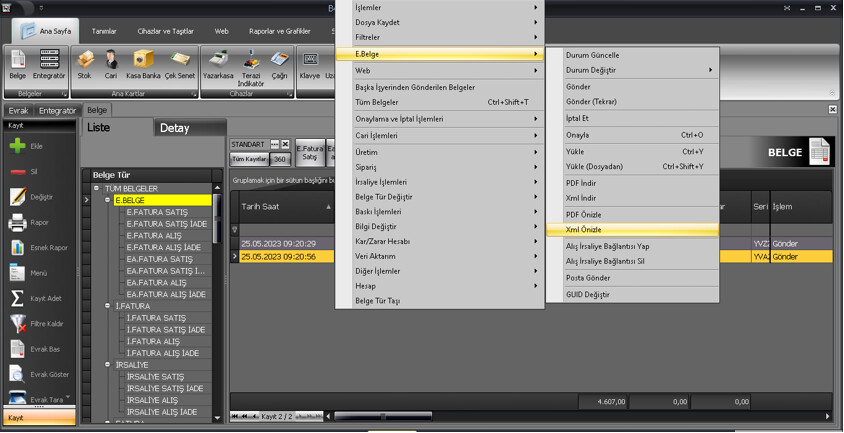
Task: Open the Çek Senet icon
Action: pos(179,59)
